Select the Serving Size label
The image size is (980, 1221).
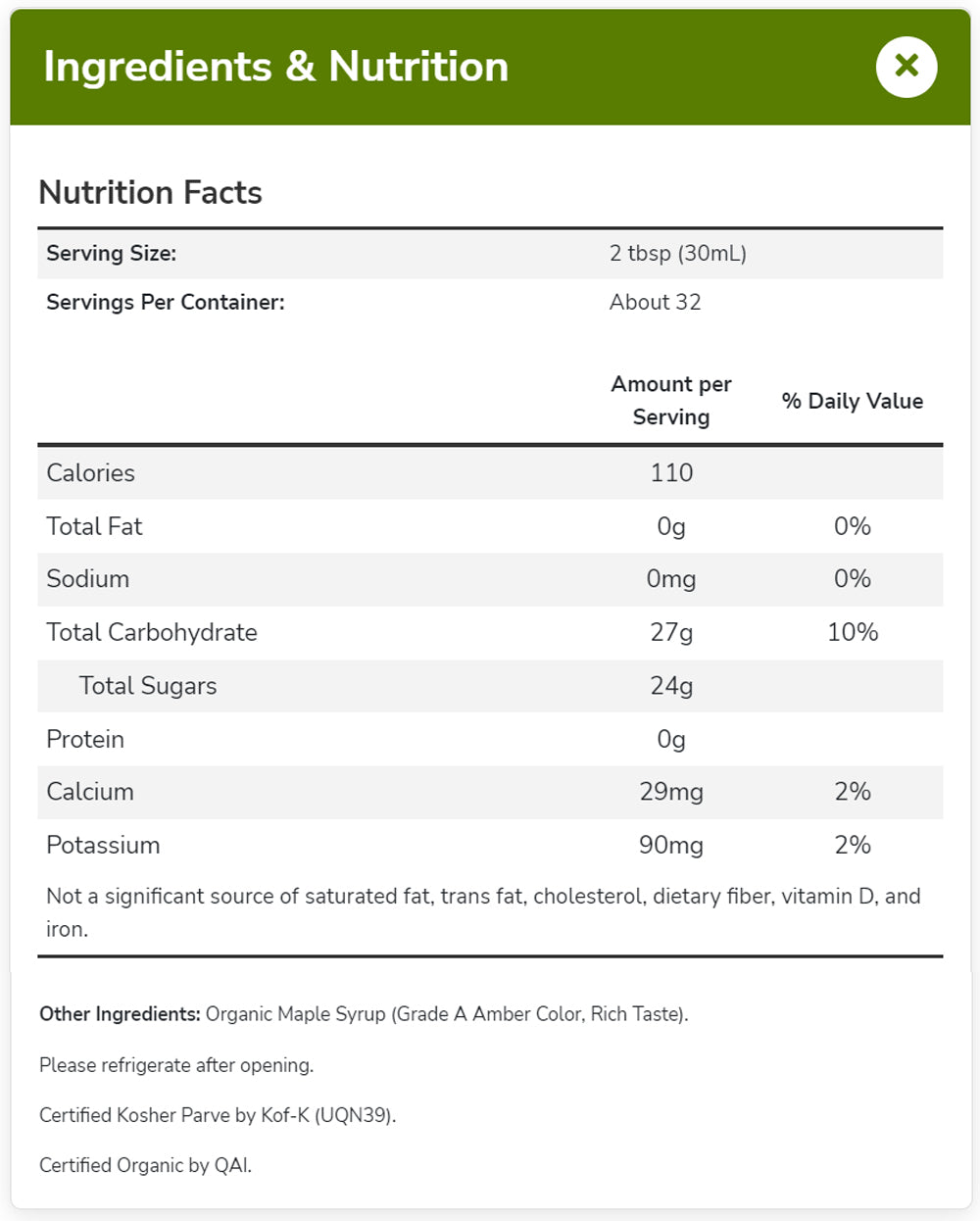coord(111,253)
